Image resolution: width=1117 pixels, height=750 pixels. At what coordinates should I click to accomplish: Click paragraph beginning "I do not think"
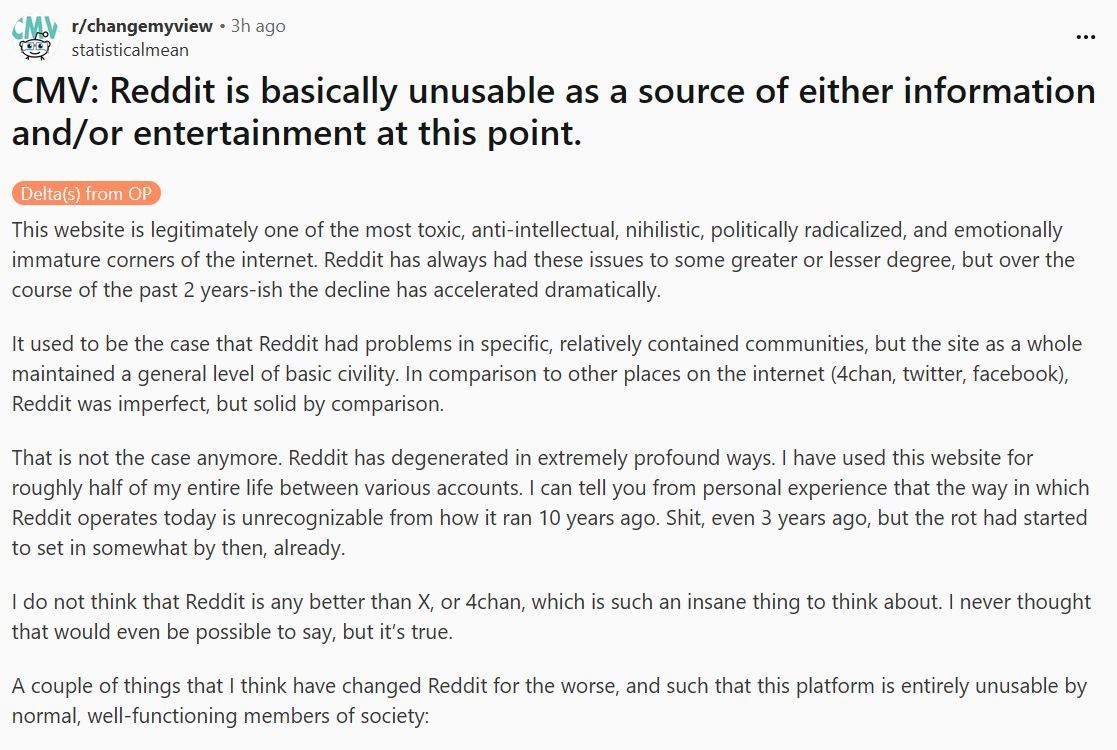tap(551, 616)
